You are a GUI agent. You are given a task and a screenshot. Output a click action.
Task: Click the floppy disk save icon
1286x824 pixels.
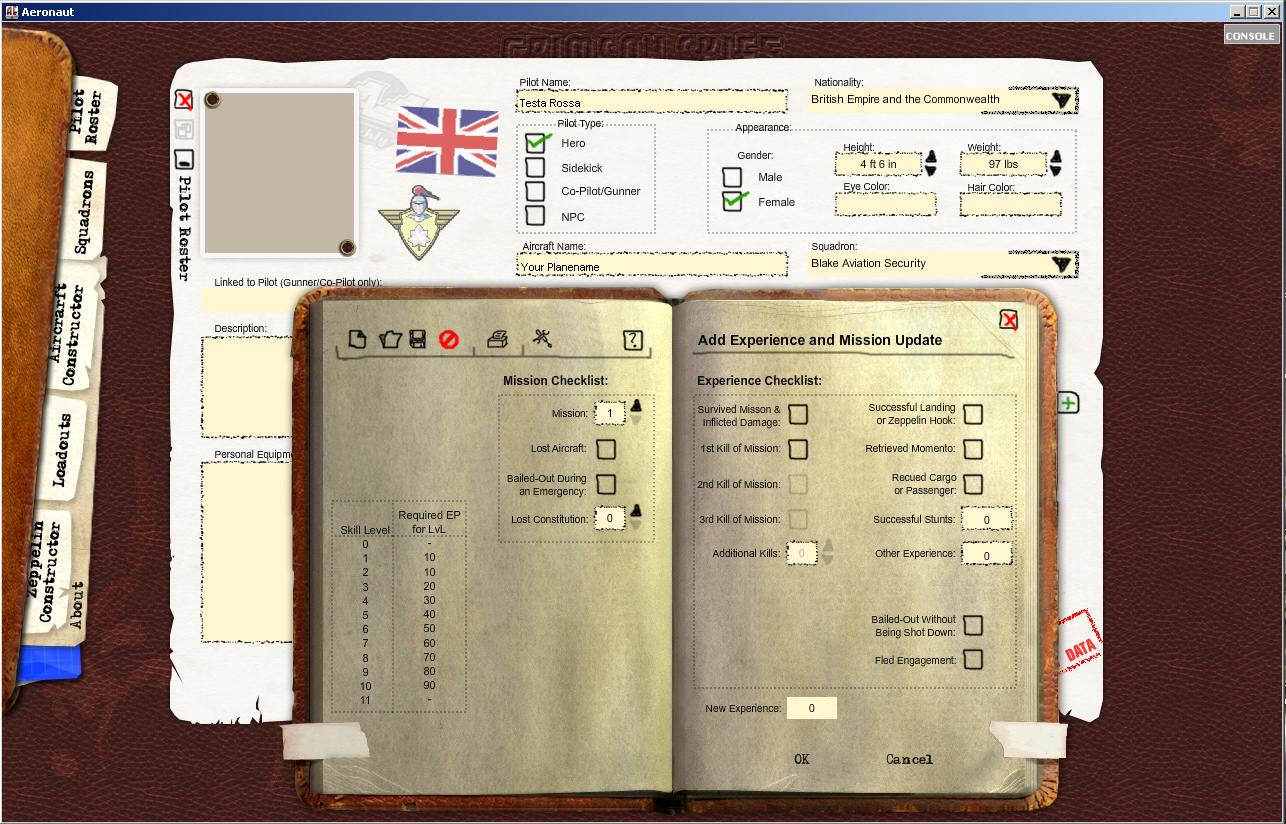(418, 340)
